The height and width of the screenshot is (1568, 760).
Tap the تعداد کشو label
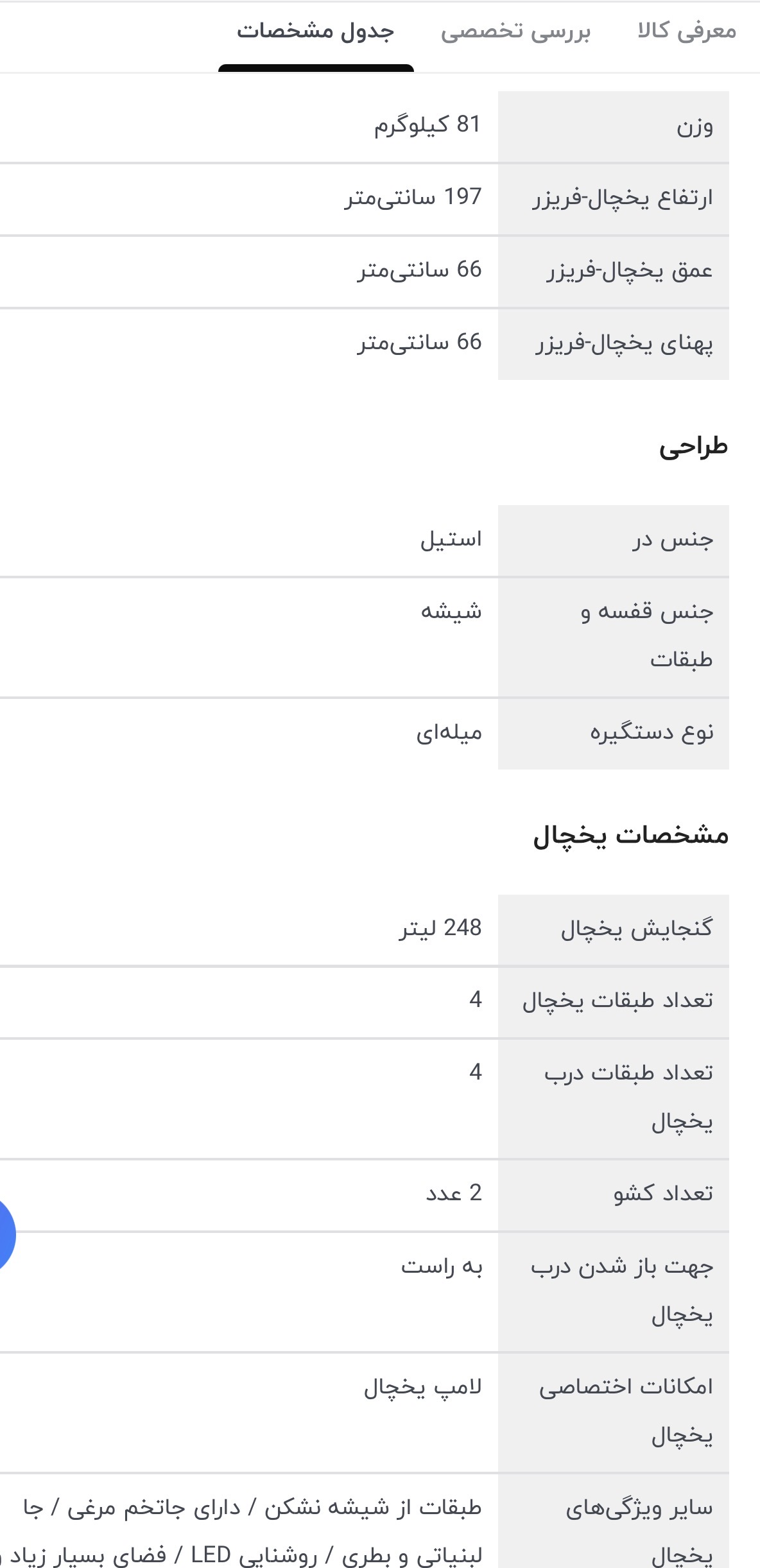pyautogui.click(x=663, y=1194)
